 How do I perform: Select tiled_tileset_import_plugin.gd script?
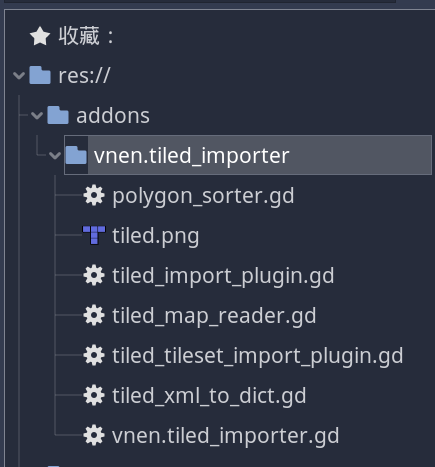[258, 356]
